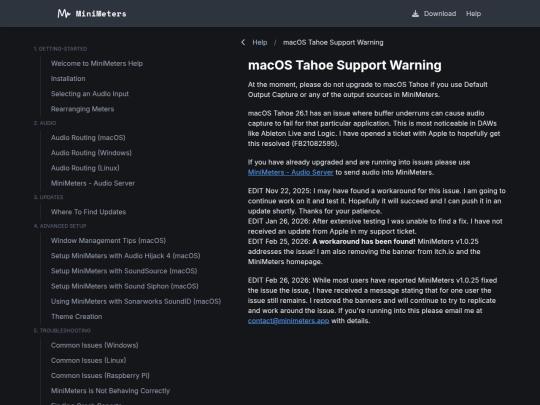Open the Installation help page
540x405 pixels.
[x=68, y=79]
